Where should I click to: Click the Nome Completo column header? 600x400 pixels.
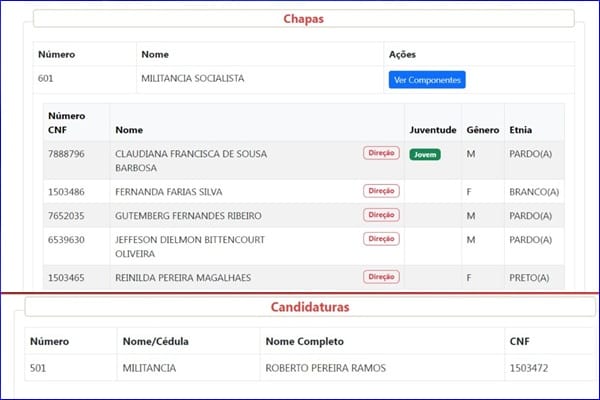coord(305,341)
